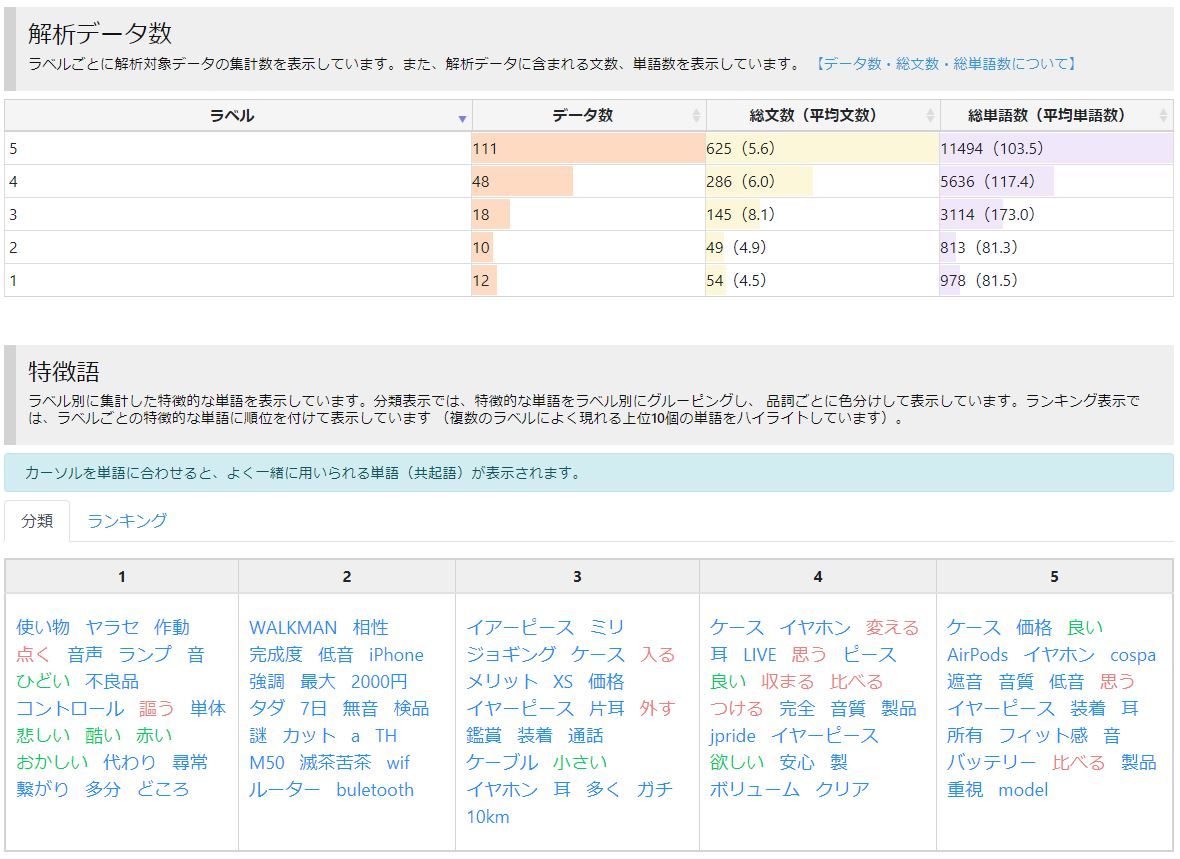The width and height of the screenshot is (1180, 859).
Task: Sort table by ラベル column arrow
Action: [461, 117]
